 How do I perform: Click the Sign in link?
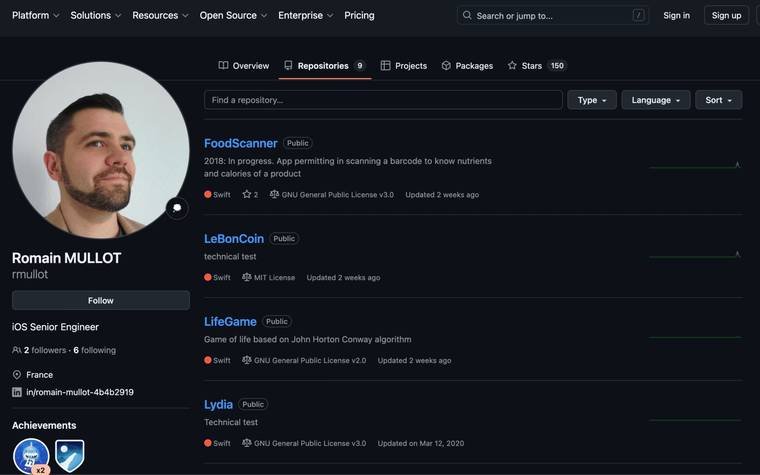[x=676, y=16]
